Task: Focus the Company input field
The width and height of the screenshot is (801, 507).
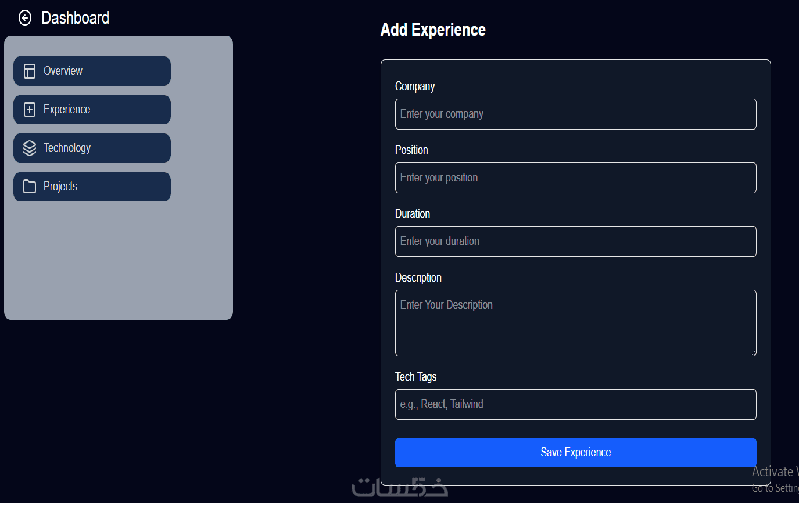Action: (x=575, y=114)
